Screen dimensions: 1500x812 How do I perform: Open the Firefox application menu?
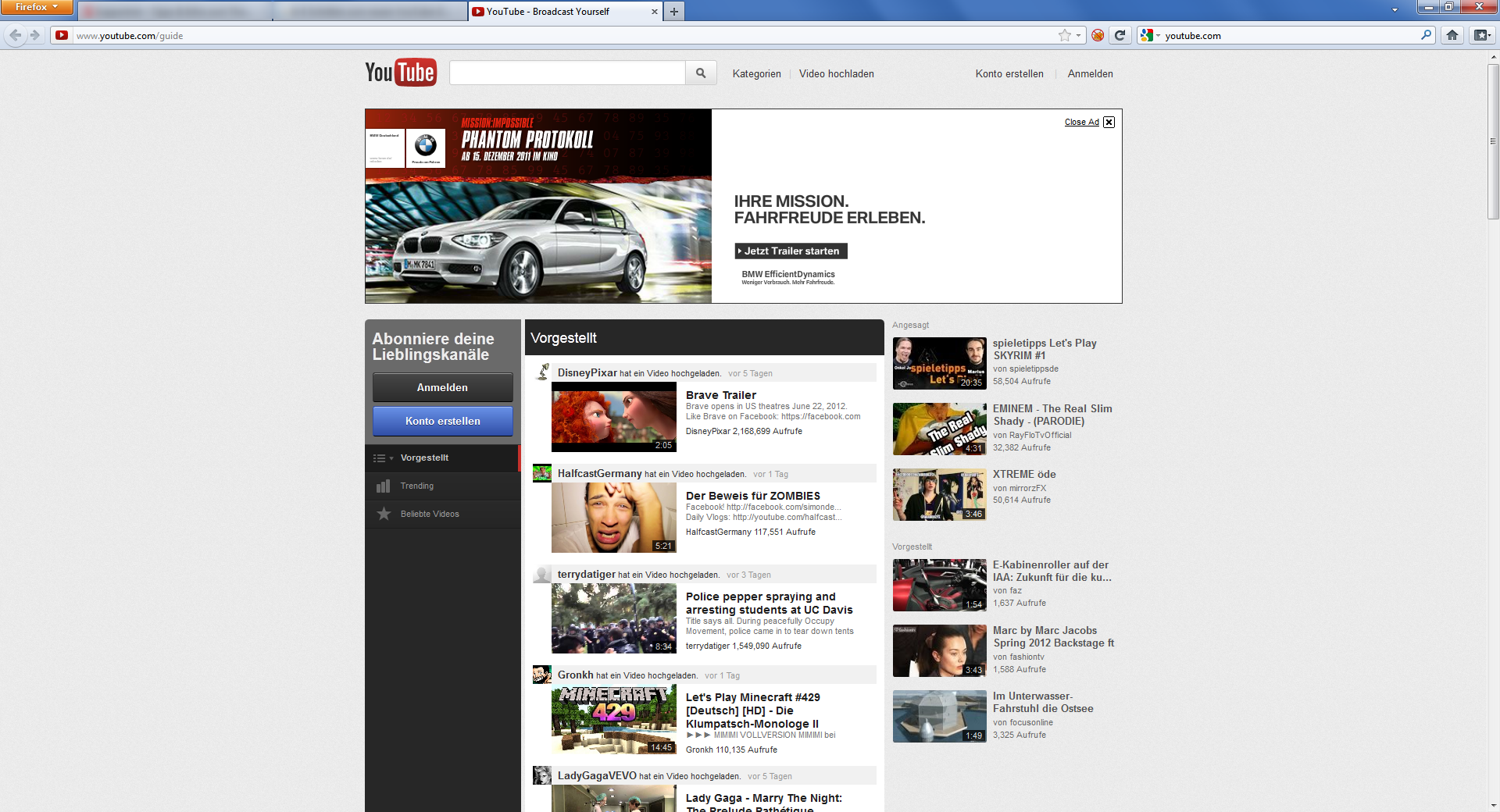(x=37, y=7)
